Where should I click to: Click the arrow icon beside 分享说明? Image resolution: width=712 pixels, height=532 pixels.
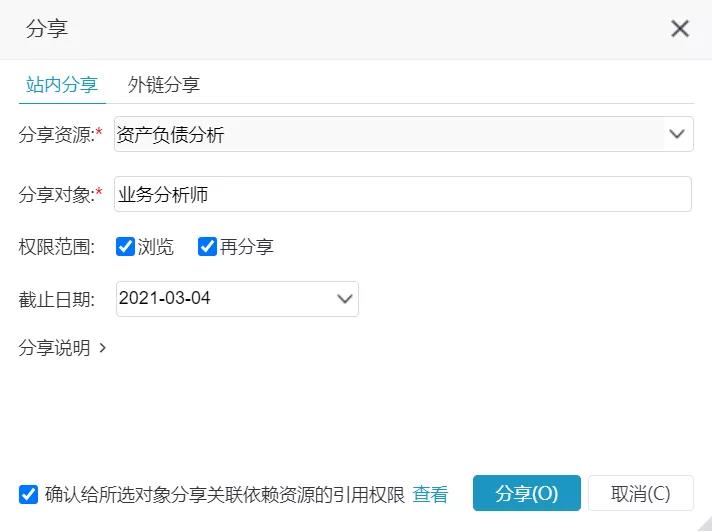(103, 349)
